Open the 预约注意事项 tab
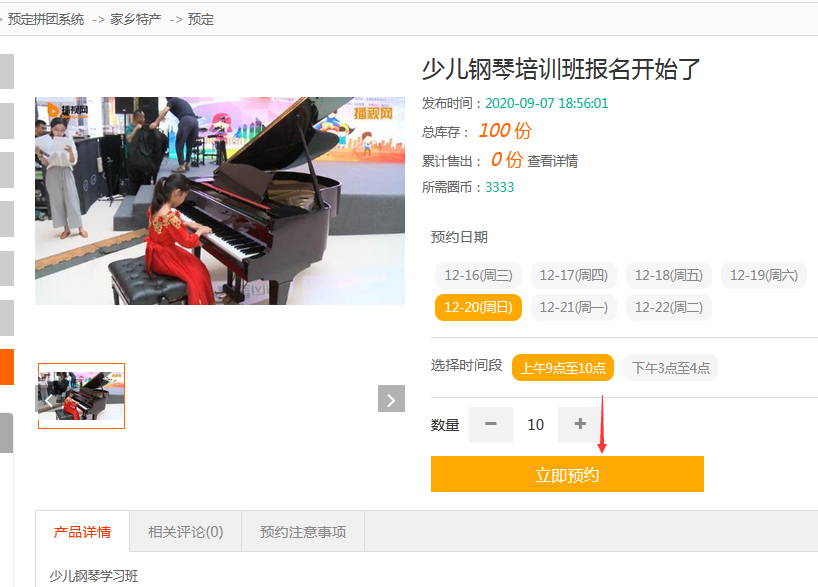This screenshot has height=587, width=818. point(303,532)
